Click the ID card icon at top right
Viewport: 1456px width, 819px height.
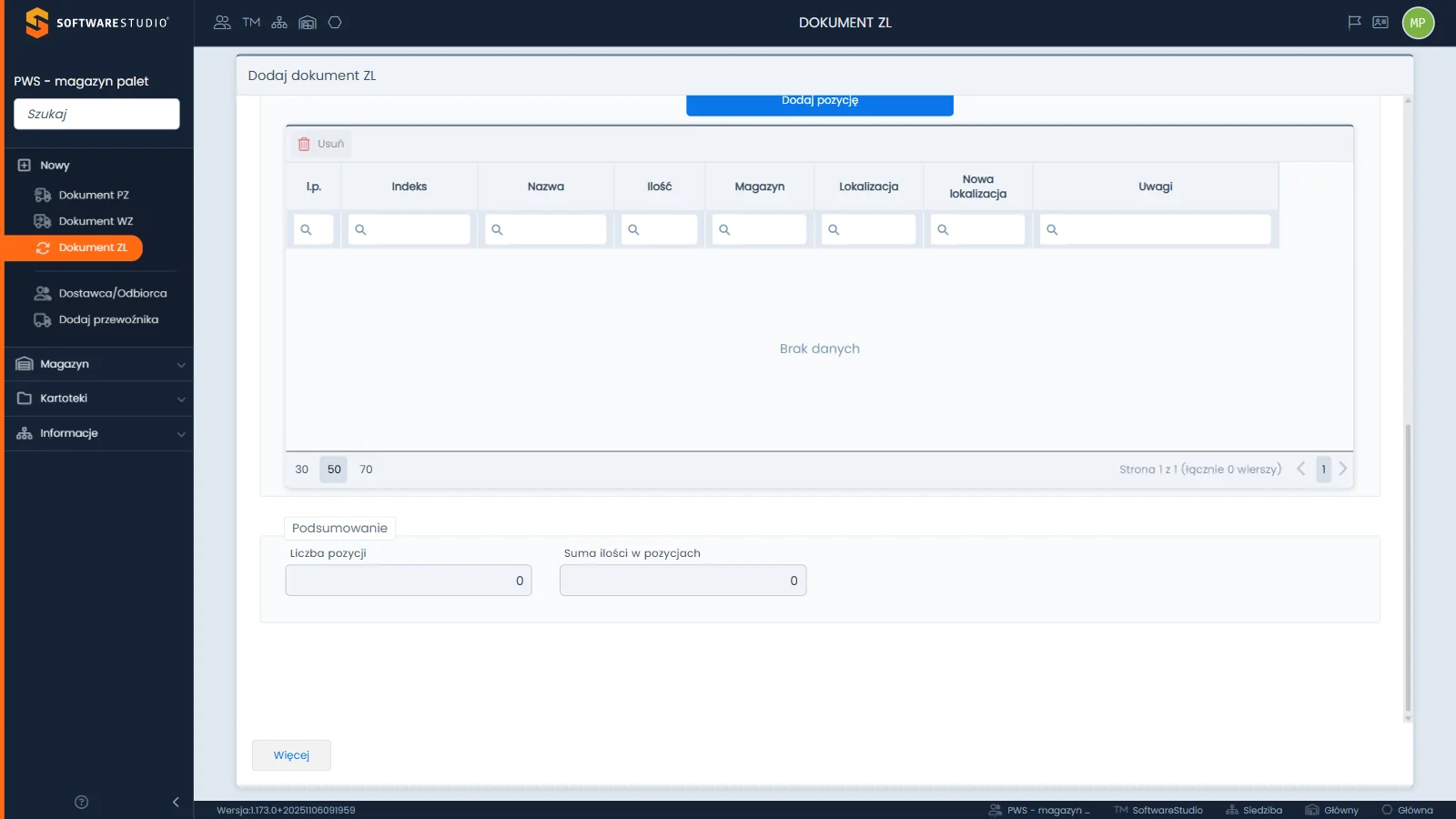pyautogui.click(x=1380, y=23)
